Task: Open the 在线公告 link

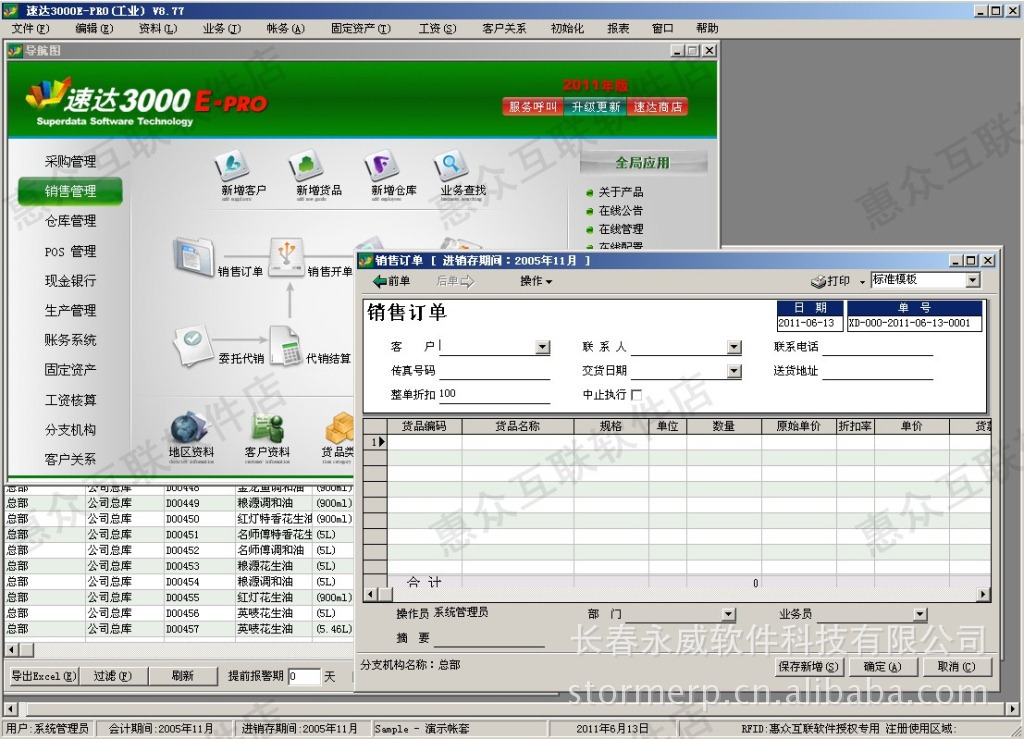Action: 620,211
